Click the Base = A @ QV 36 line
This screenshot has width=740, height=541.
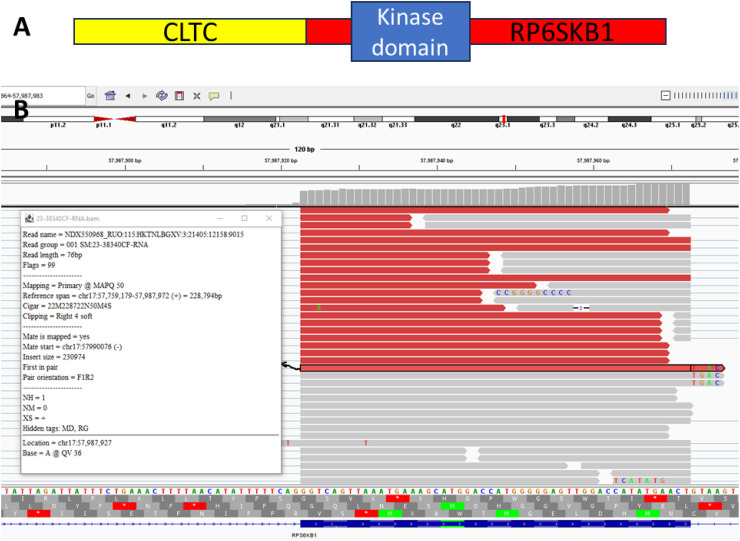pyautogui.click(x=52, y=453)
